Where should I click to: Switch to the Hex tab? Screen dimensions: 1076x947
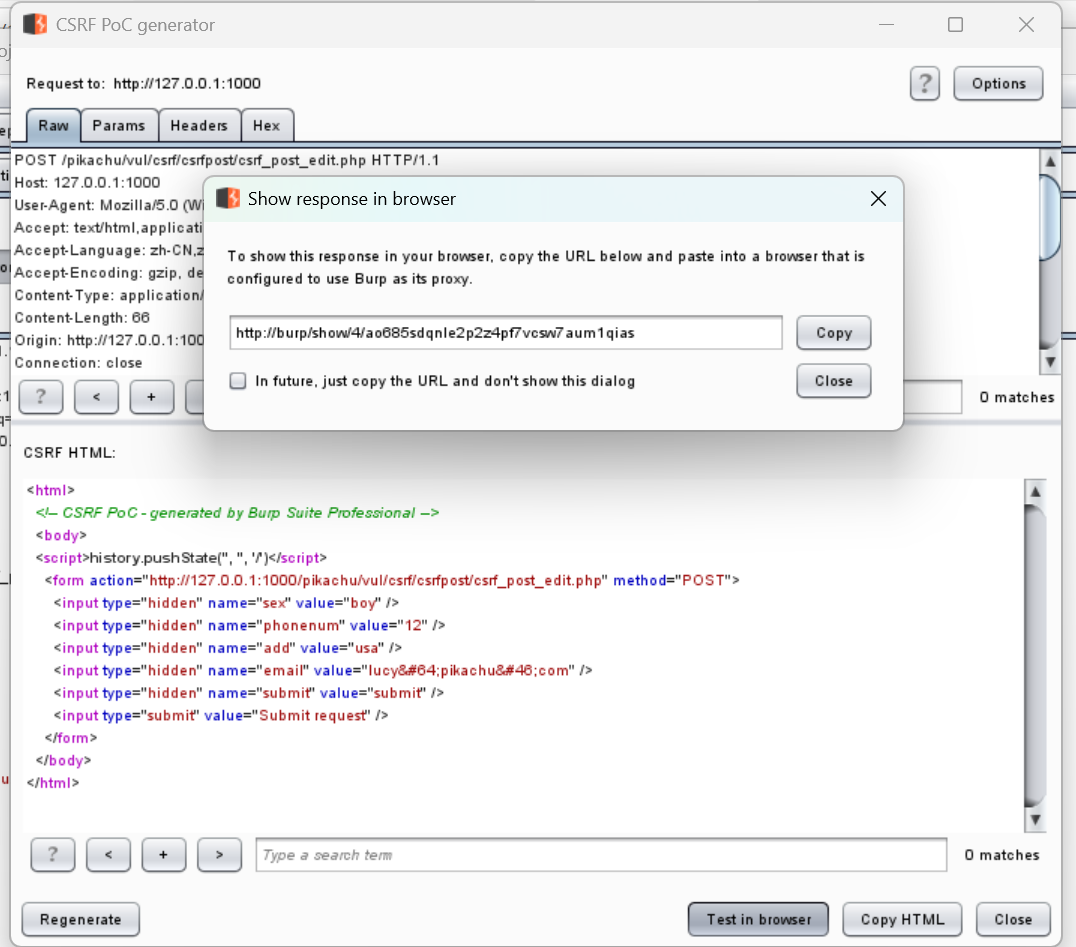pyautogui.click(x=267, y=126)
